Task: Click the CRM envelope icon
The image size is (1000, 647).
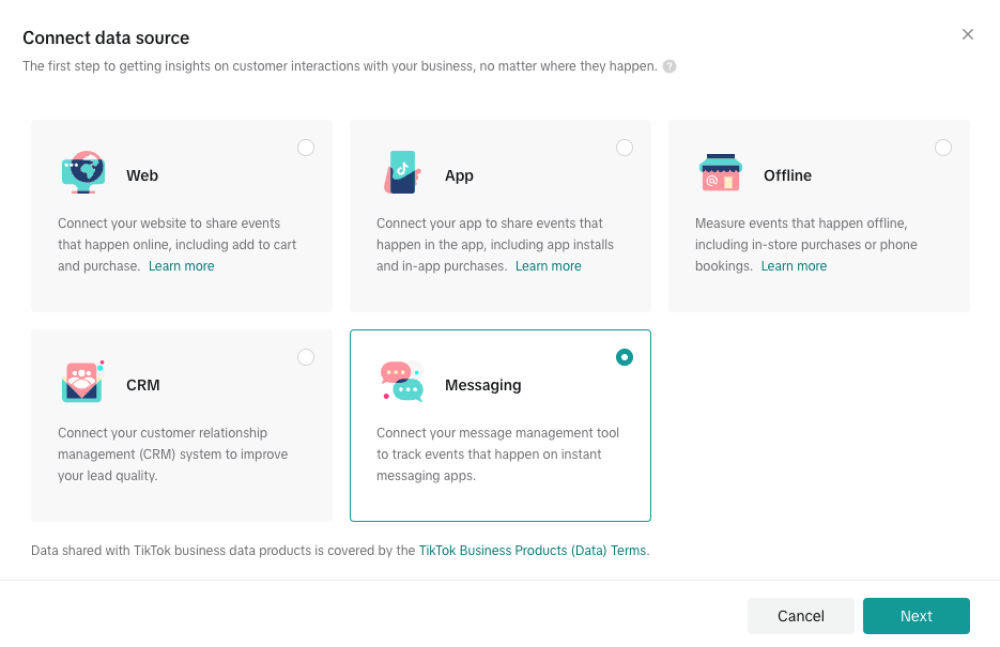Action: [83, 382]
